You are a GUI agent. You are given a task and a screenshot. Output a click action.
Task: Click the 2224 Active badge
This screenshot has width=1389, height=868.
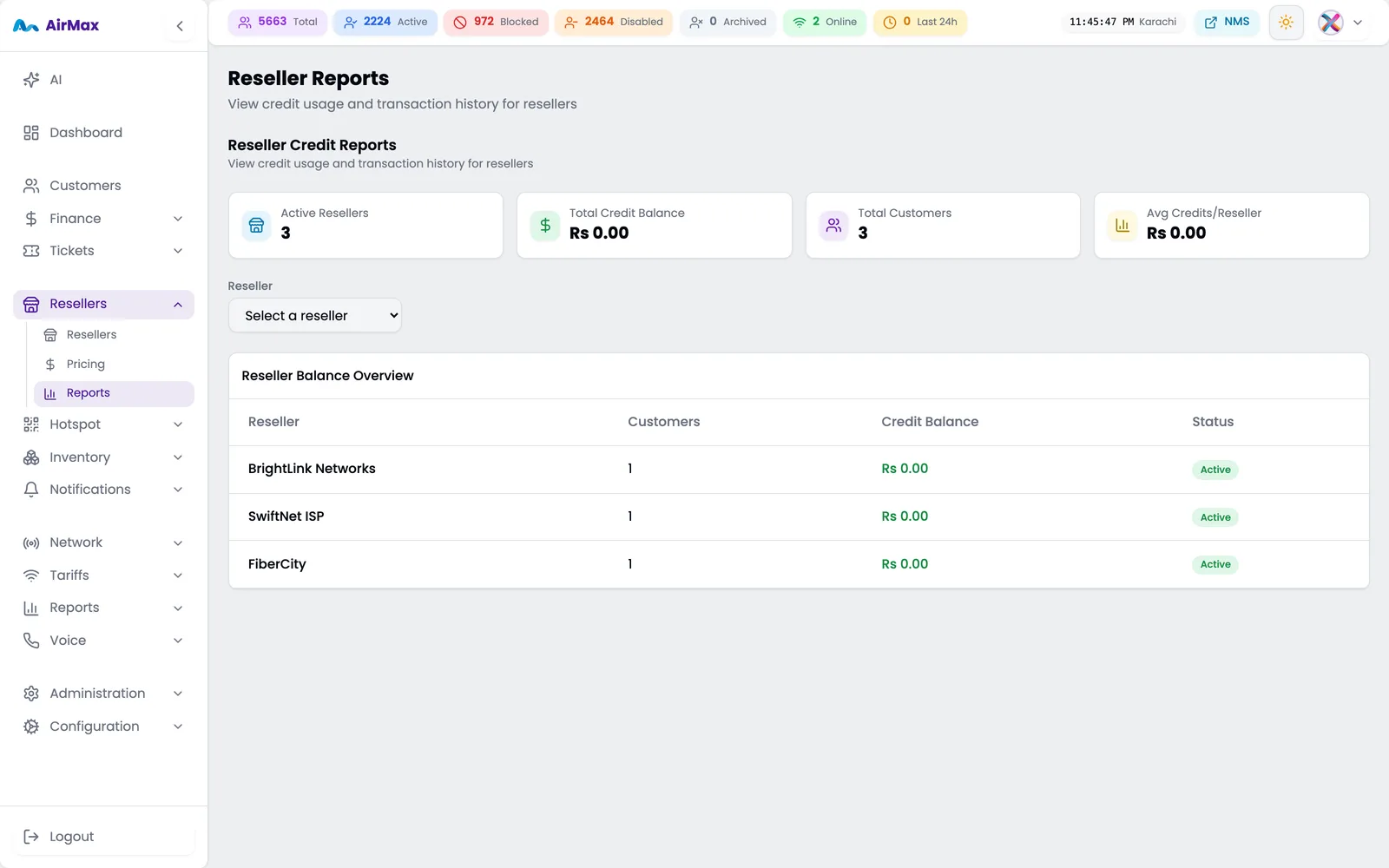pos(385,22)
